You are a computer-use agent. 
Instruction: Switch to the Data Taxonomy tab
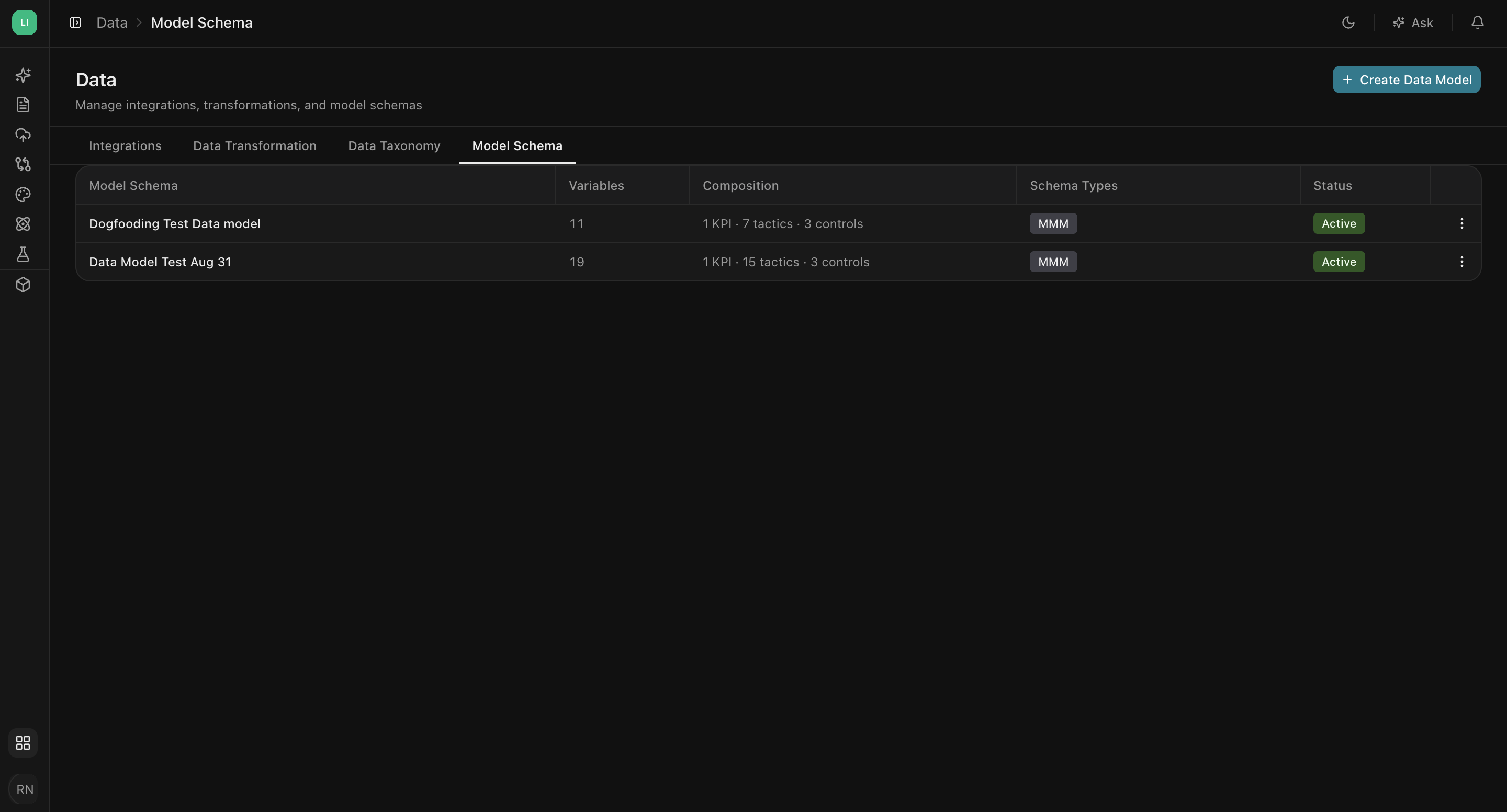click(393, 145)
